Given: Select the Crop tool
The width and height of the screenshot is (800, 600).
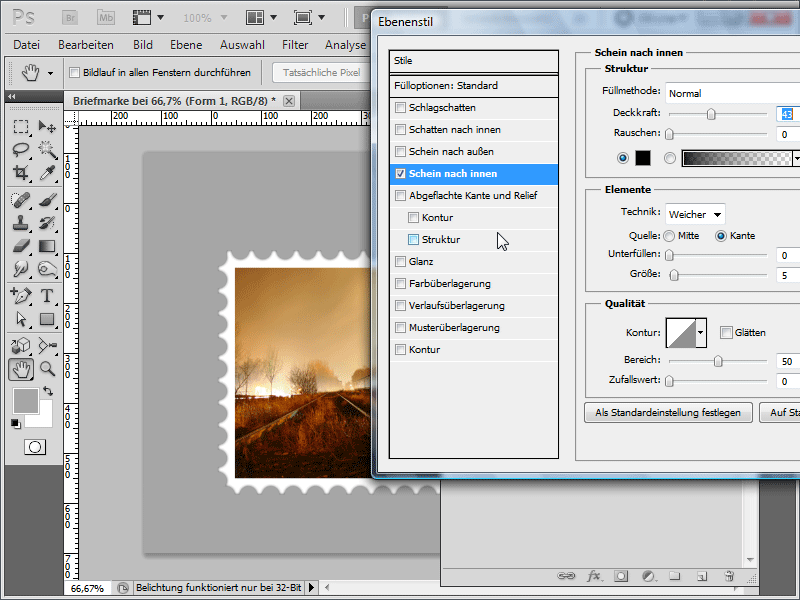Looking at the screenshot, I should pos(20,173).
